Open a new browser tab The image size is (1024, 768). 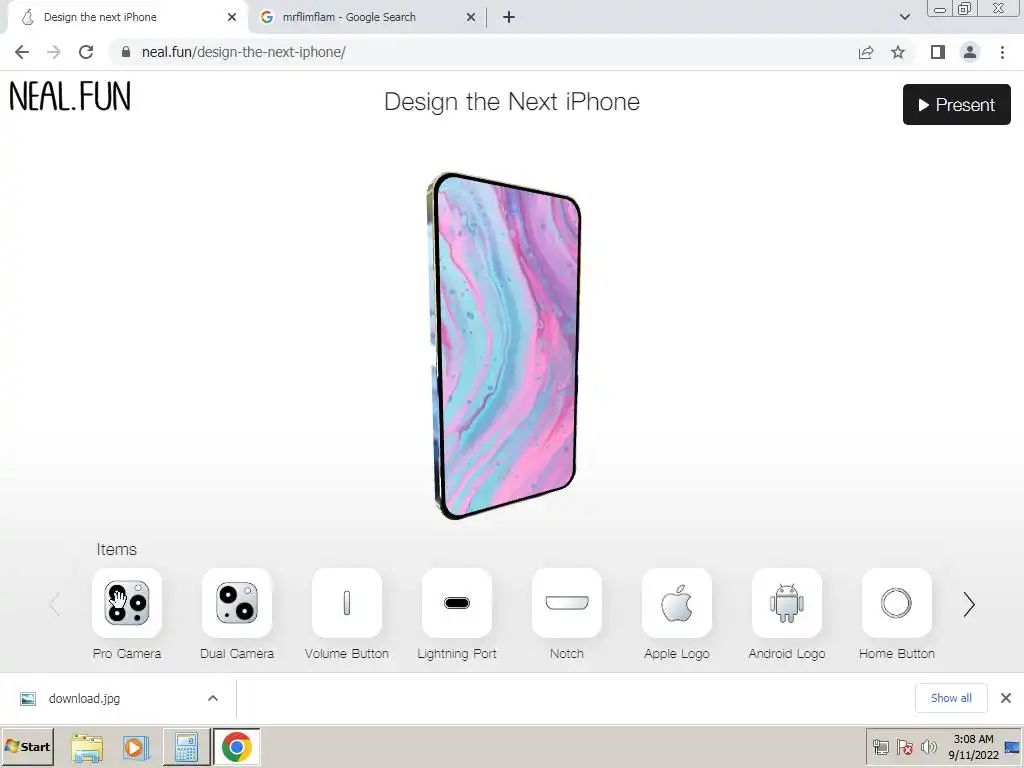[x=509, y=17]
